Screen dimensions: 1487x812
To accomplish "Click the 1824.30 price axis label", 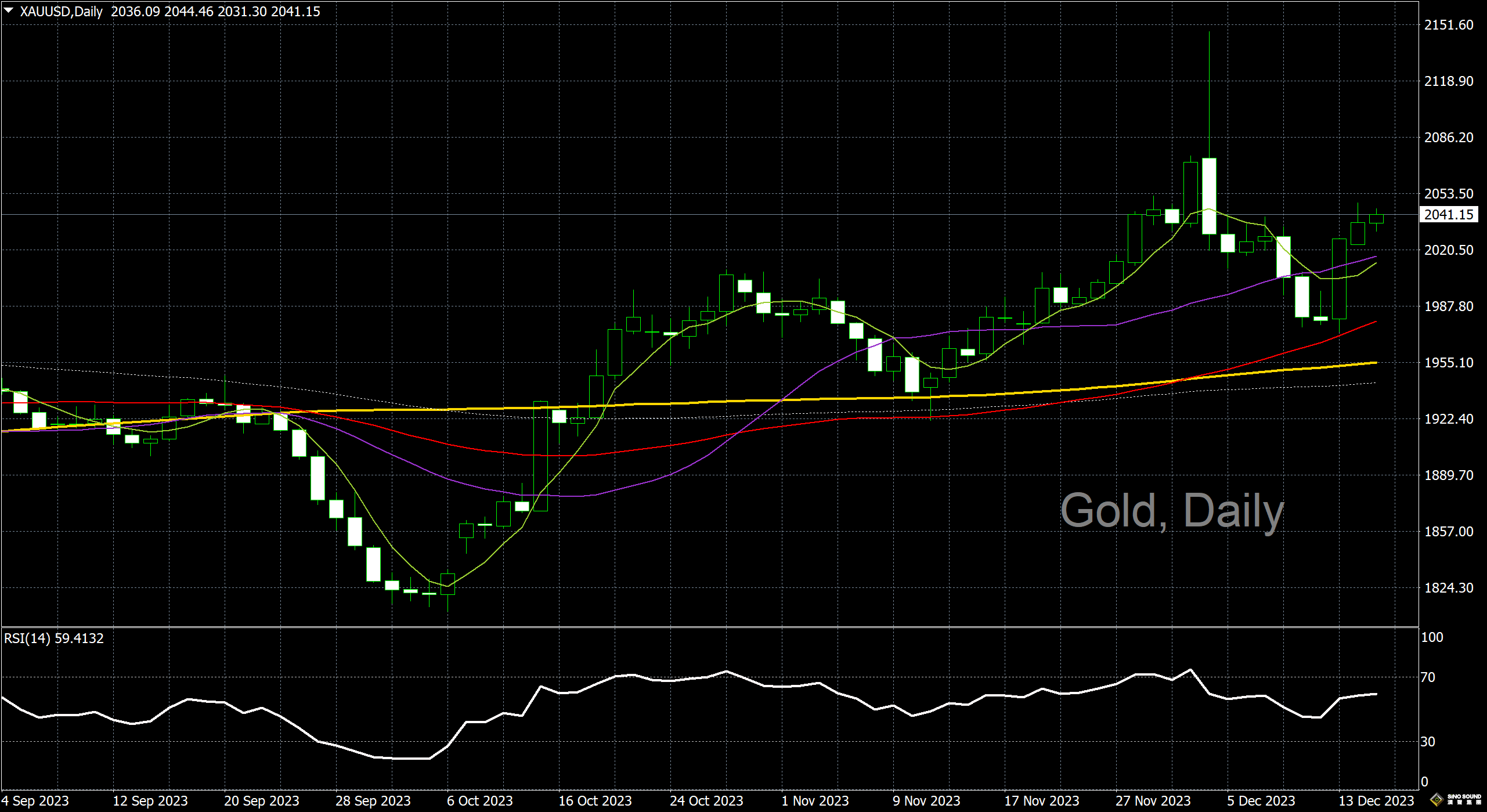I will click(1449, 587).
